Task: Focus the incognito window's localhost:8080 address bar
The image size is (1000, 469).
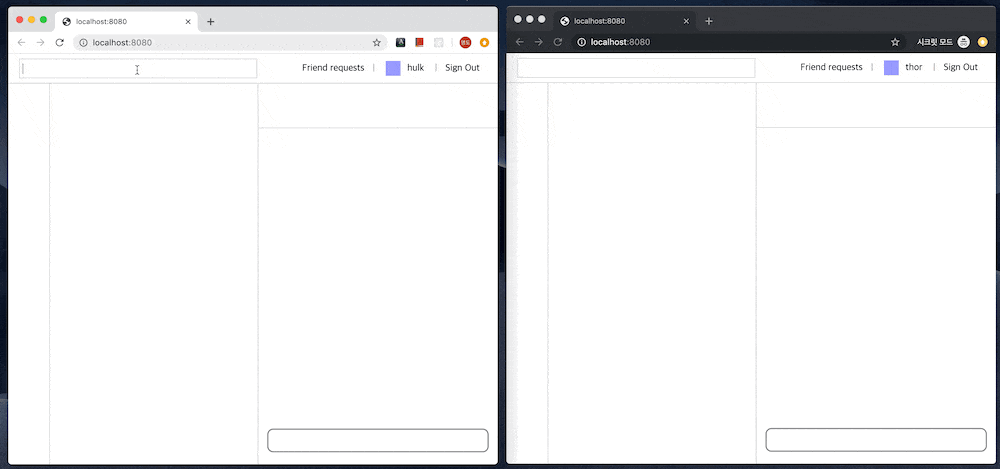Action: tap(739, 42)
